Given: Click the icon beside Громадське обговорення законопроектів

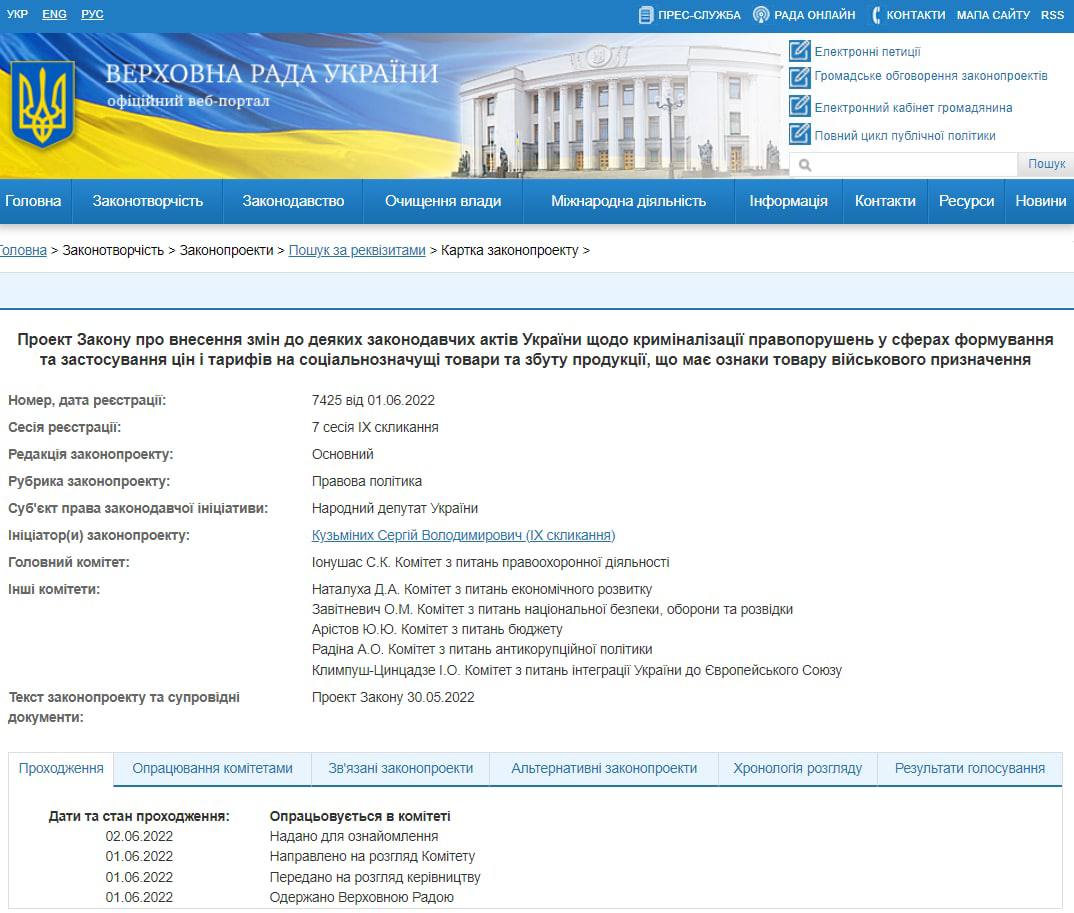Looking at the screenshot, I should pyautogui.click(x=799, y=77).
